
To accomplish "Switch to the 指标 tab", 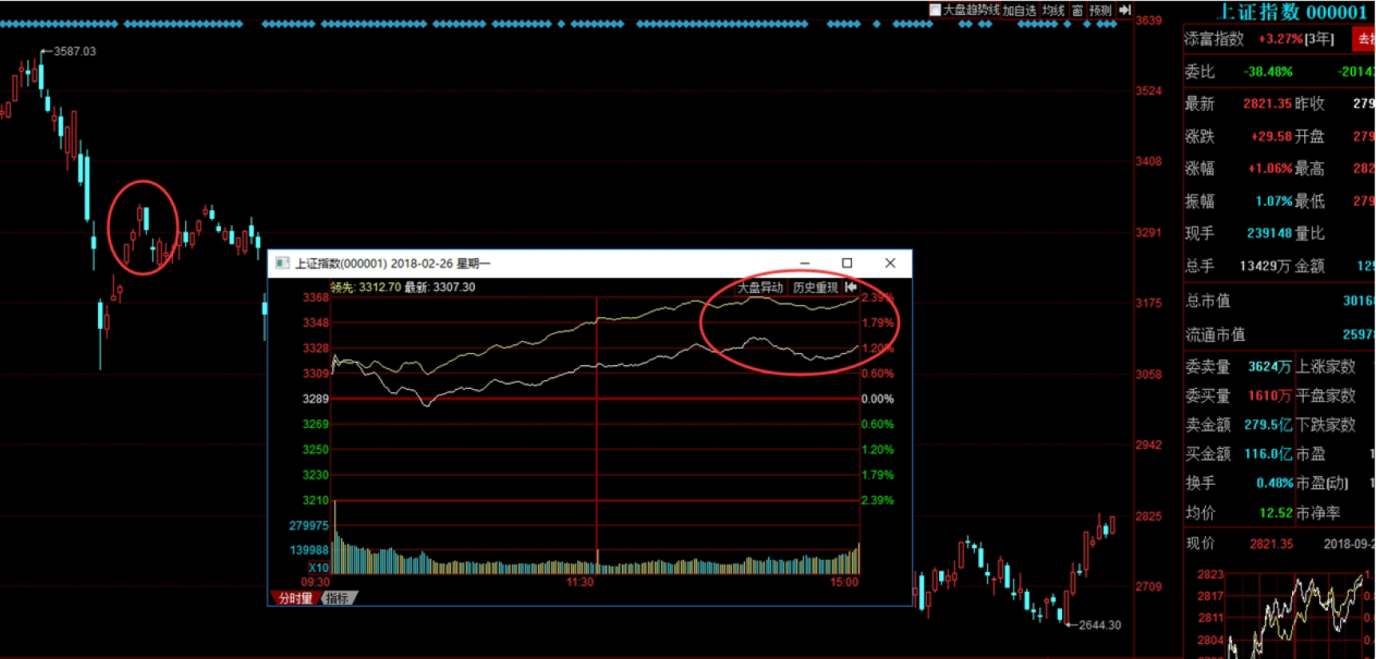I will point(338,598).
